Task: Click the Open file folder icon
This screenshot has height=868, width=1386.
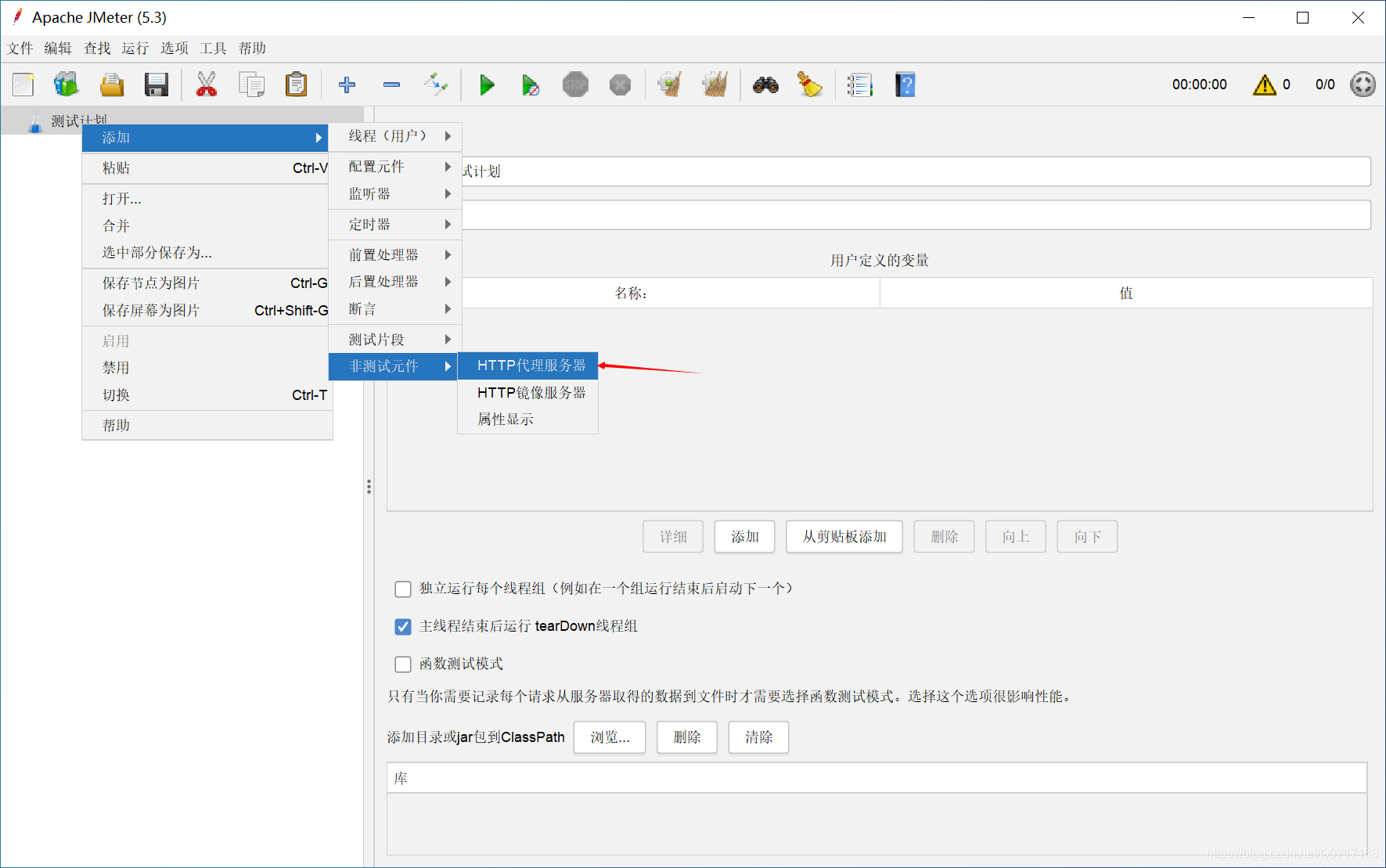Action: (112, 85)
